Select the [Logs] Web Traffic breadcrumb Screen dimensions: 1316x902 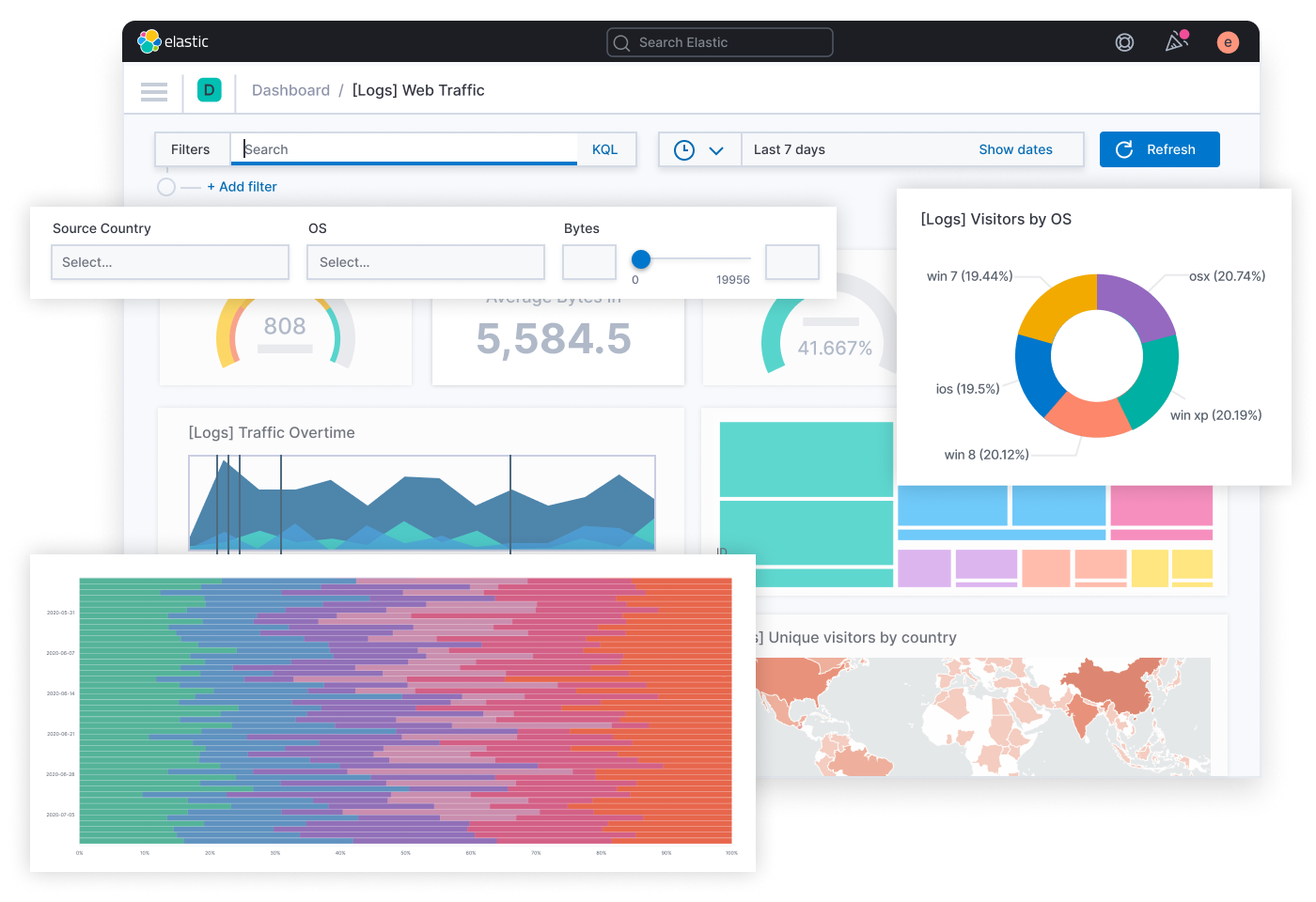pyautogui.click(x=418, y=90)
